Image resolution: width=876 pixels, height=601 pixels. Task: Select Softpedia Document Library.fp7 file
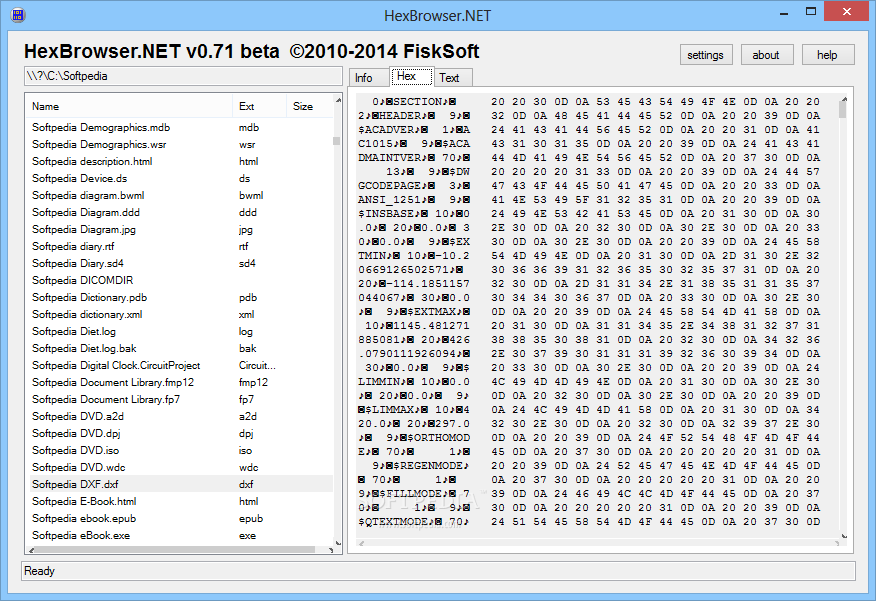(180, 399)
